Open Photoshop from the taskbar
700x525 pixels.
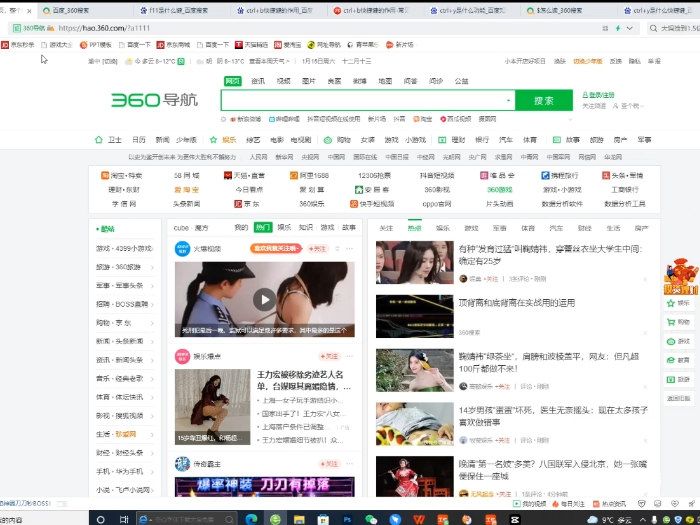tap(347, 519)
